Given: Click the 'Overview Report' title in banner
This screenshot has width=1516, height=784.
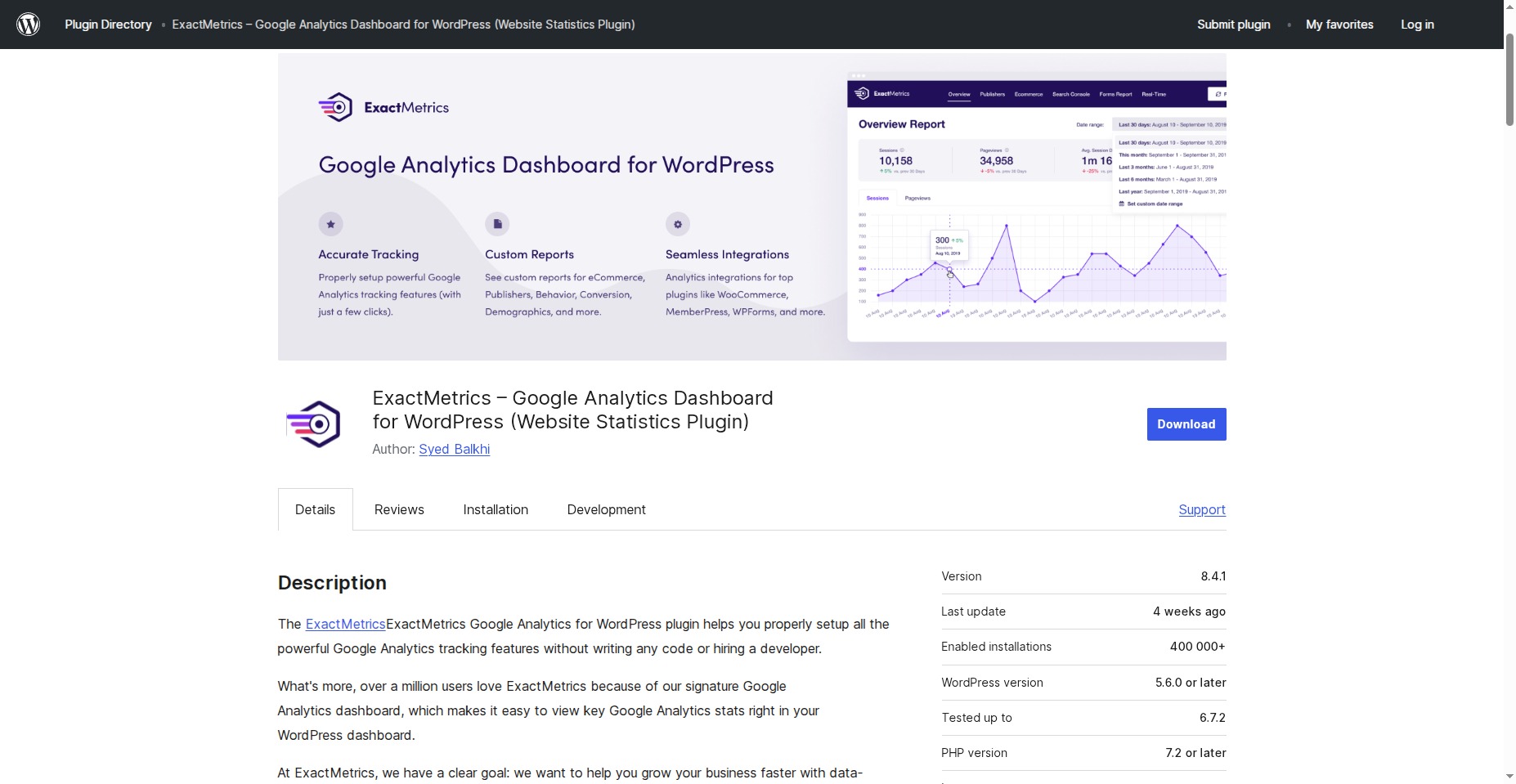Looking at the screenshot, I should 901,124.
